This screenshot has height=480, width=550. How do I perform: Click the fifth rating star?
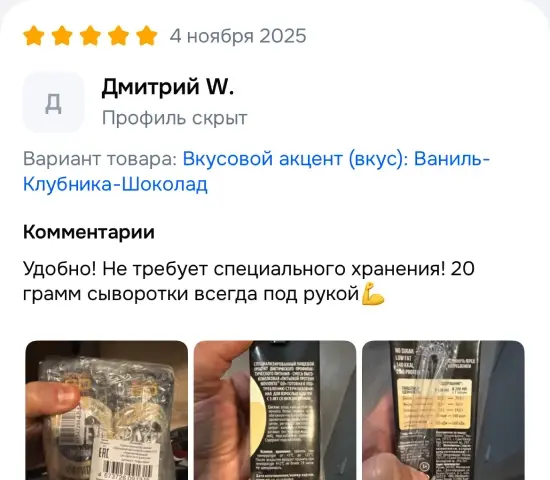point(146,36)
